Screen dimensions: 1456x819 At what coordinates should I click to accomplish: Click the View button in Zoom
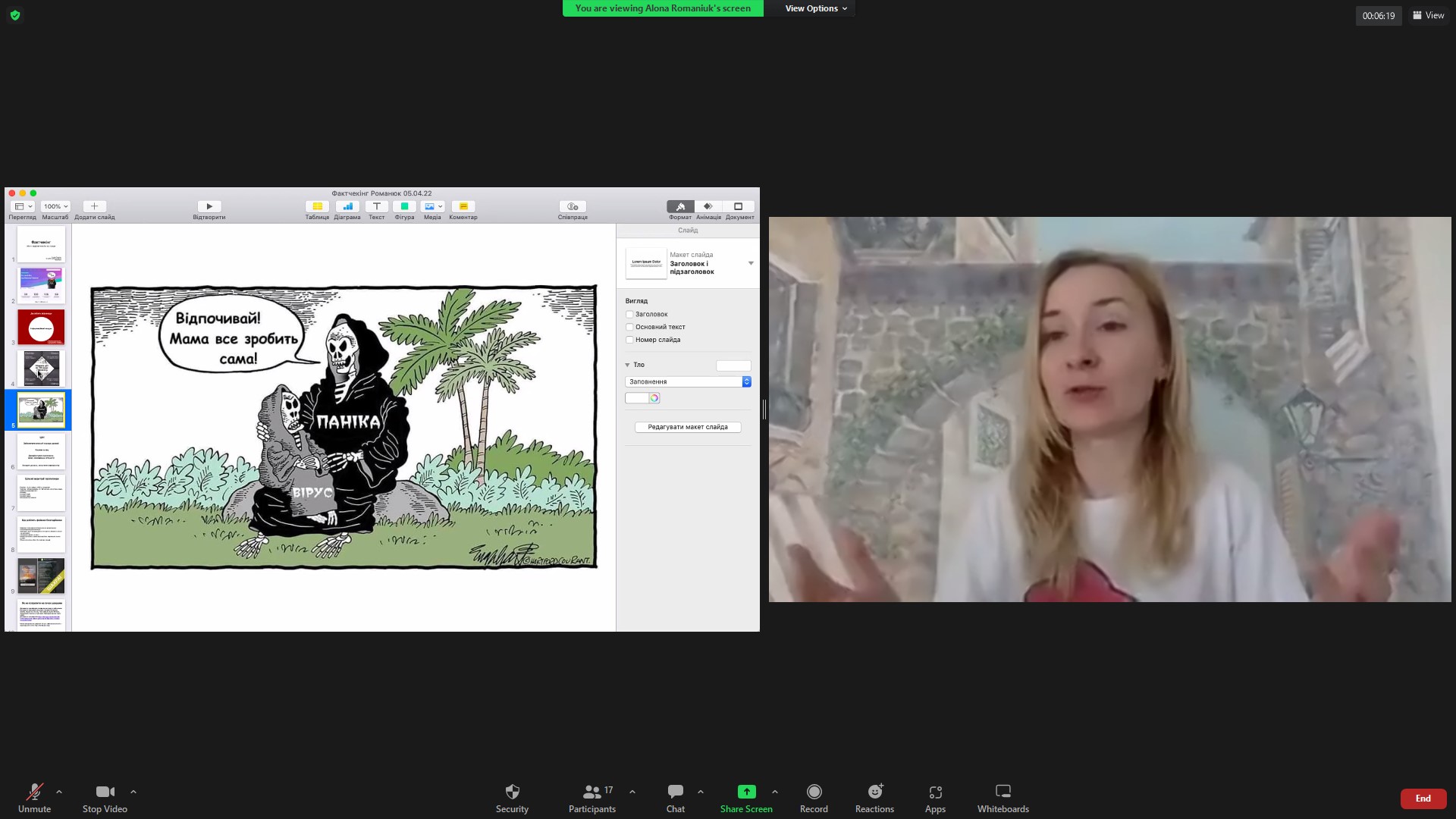(1429, 15)
